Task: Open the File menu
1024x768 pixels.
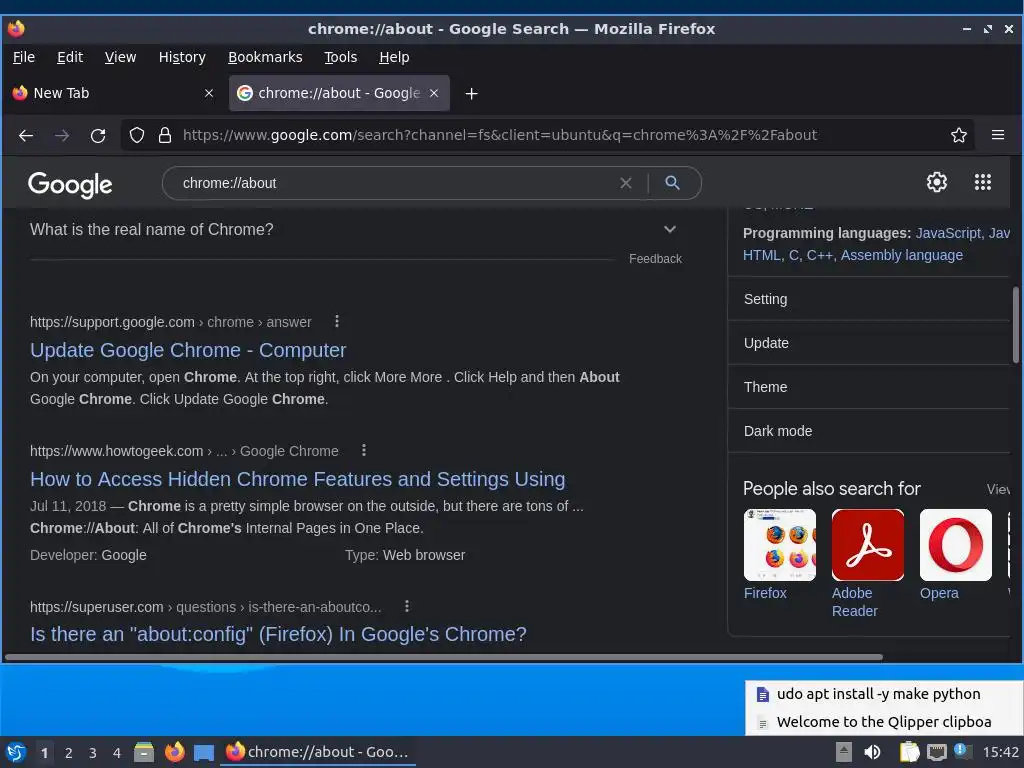Action: coord(24,57)
